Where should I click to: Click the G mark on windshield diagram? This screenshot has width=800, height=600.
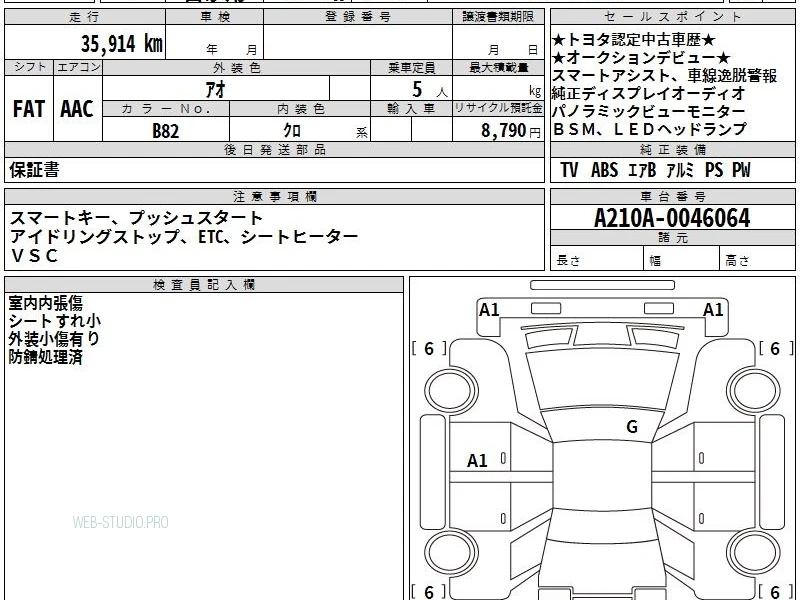click(x=632, y=426)
